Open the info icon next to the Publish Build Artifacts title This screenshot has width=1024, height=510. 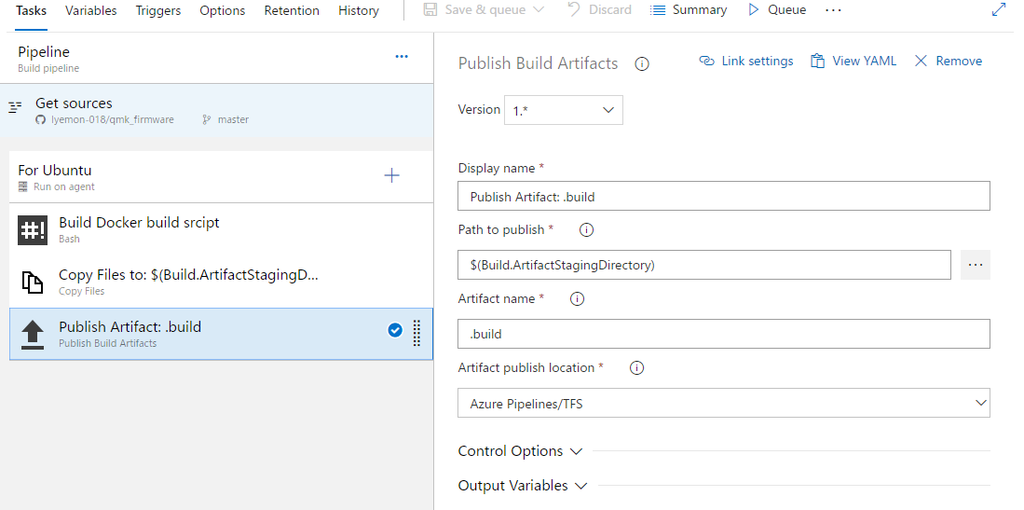coord(642,64)
